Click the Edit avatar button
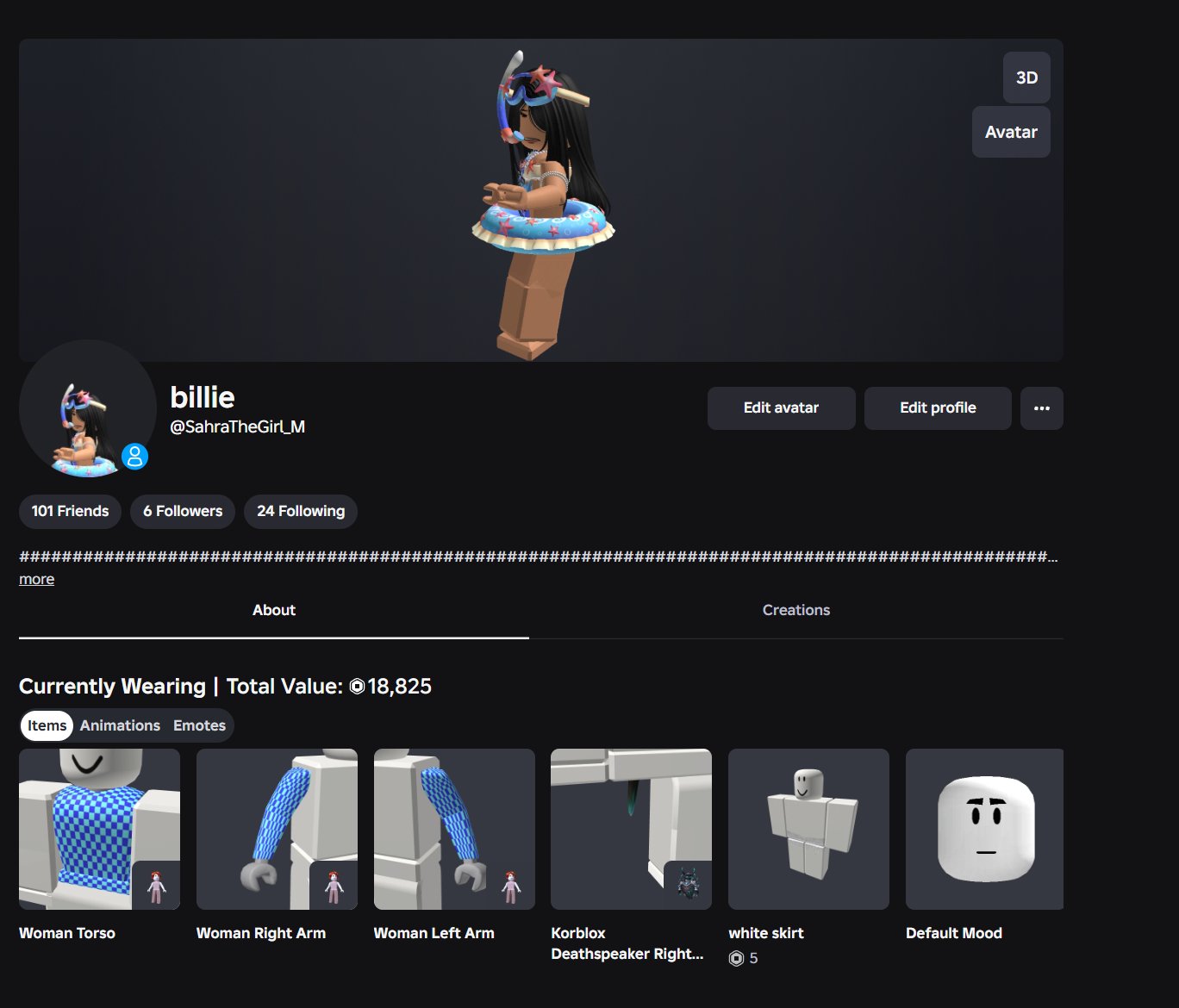This screenshot has width=1179, height=1008. [x=781, y=408]
